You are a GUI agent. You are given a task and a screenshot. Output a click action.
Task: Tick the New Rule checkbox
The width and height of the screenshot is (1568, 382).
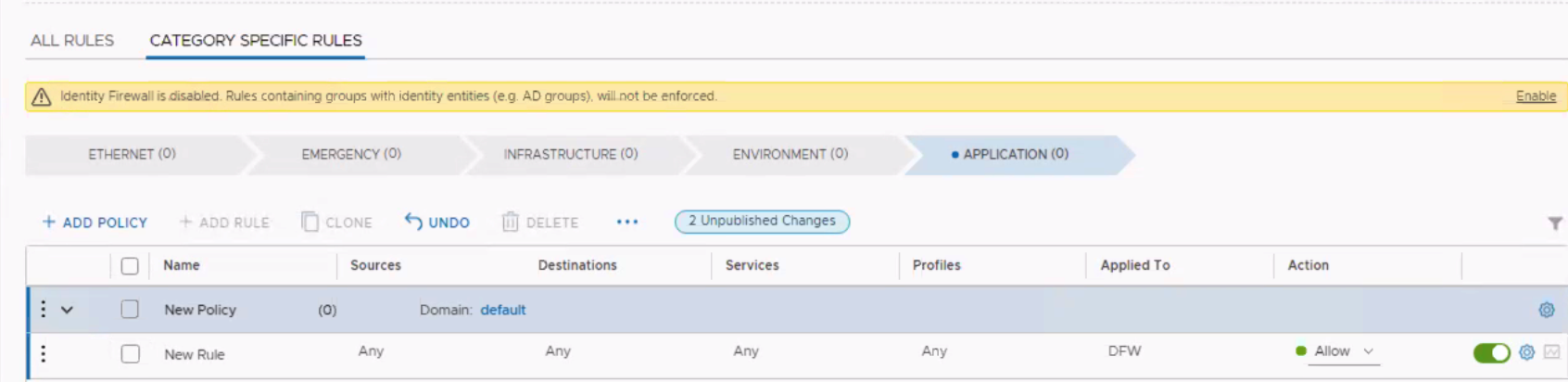pos(130,354)
